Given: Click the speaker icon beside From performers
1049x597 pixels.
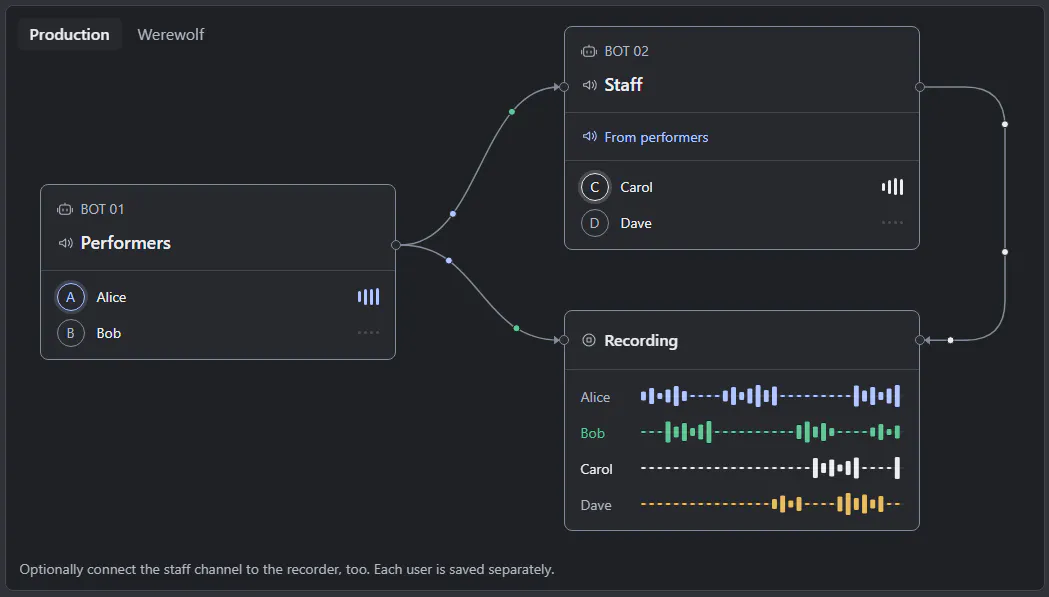Looking at the screenshot, I should (589, 137).
